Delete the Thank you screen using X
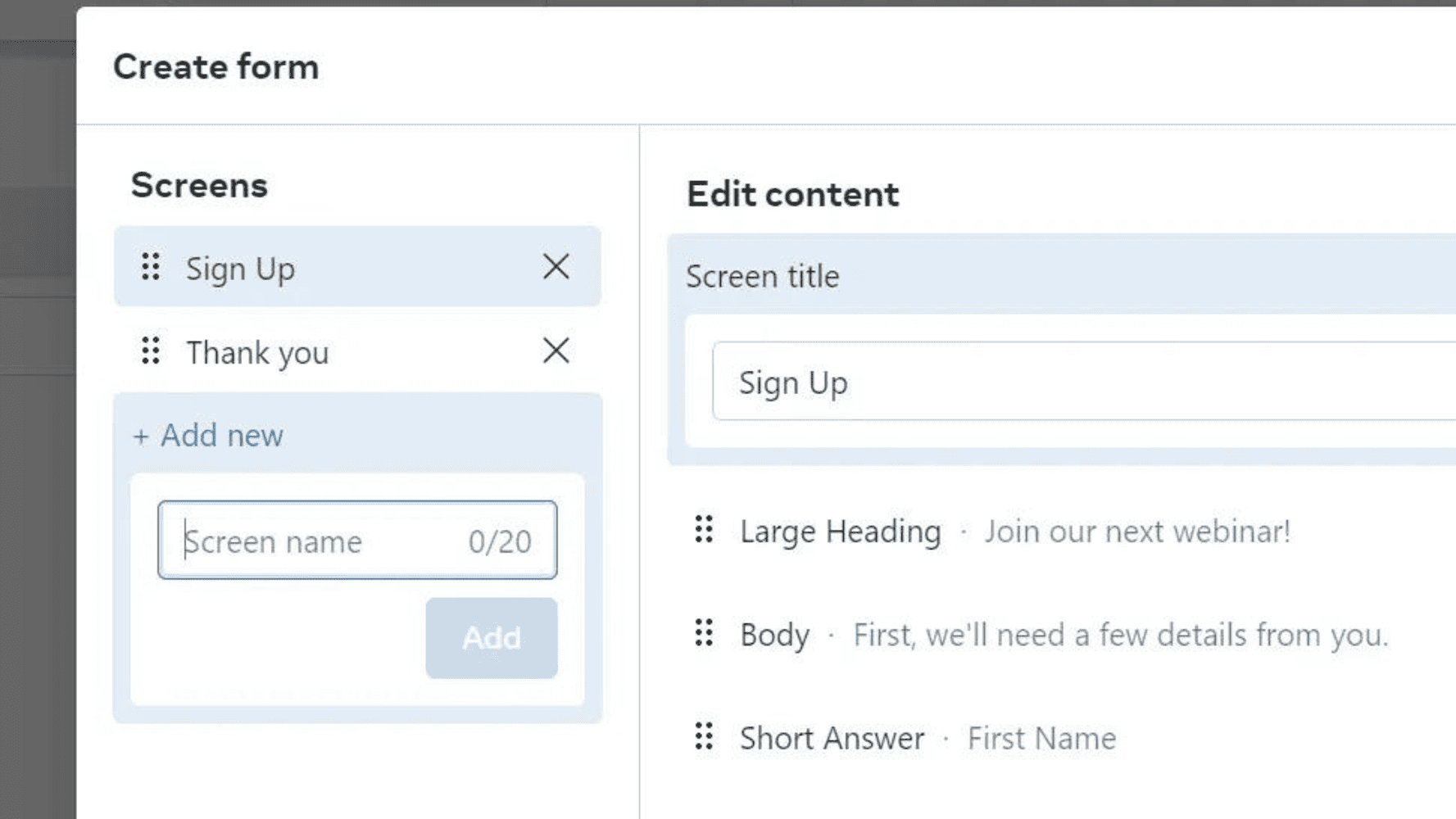This screenshot has width=1456, height=819. (556, 351)
